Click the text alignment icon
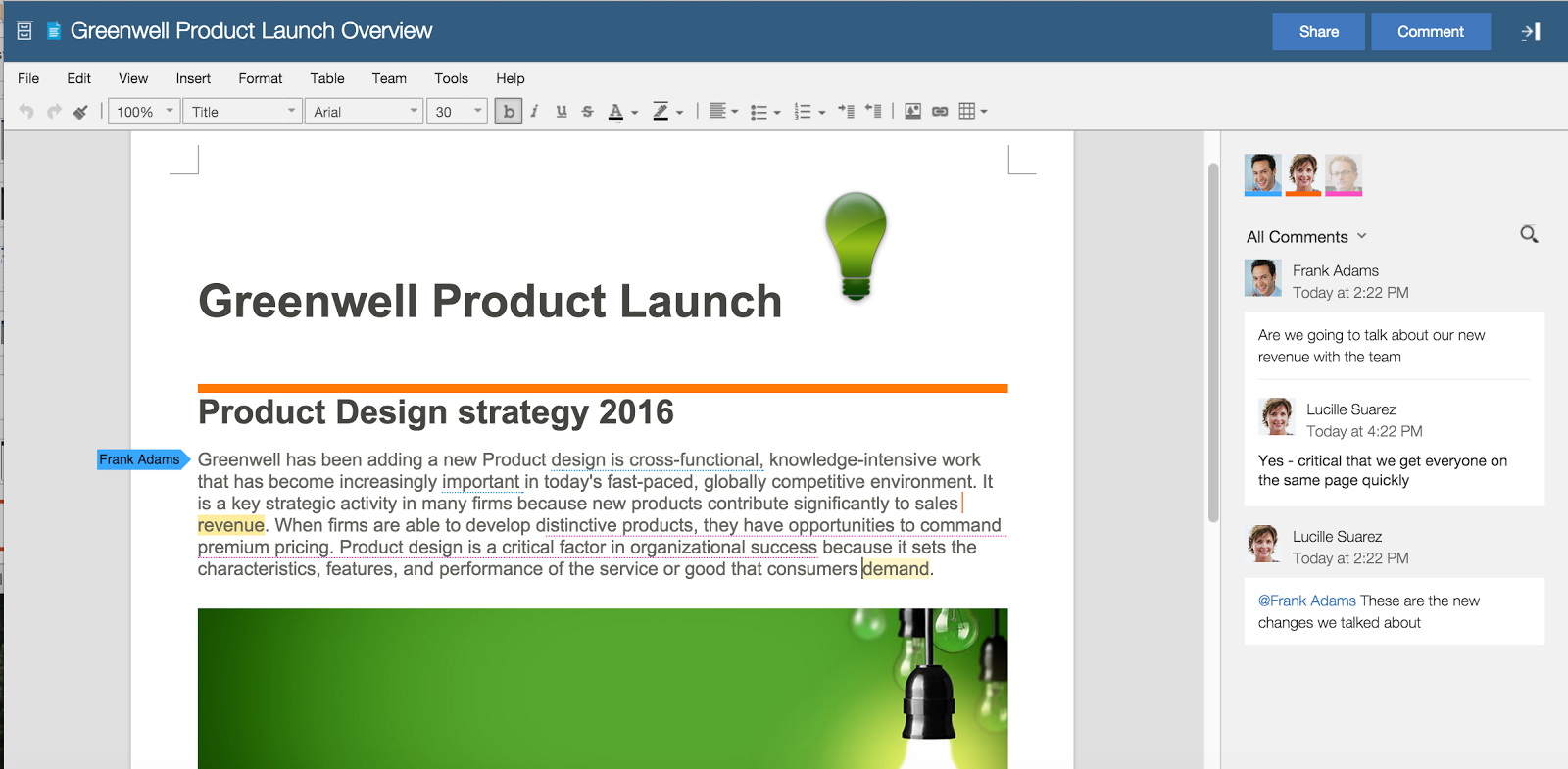 tap(717, 111)
